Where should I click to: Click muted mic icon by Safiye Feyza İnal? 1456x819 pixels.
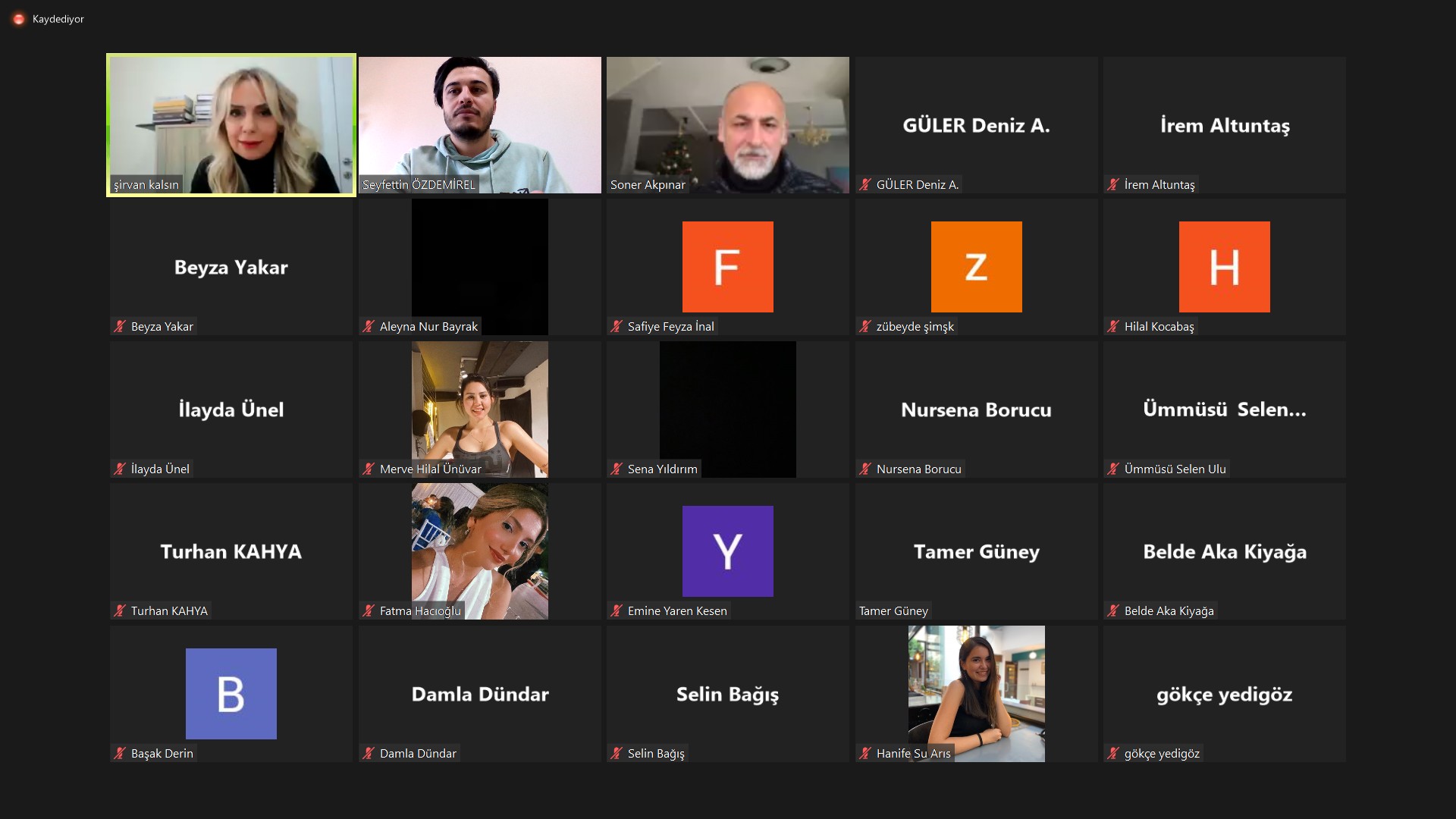click(617, 326)
